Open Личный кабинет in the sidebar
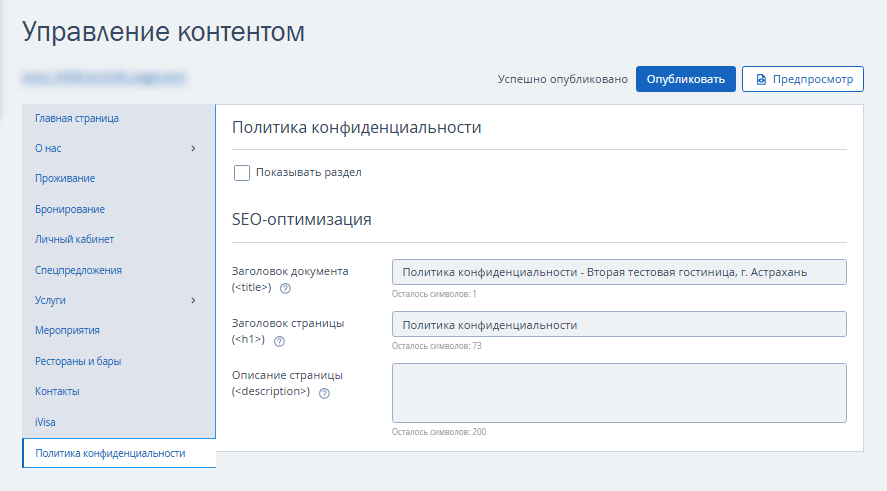Image resolution: width=887 pixels, height=491 pixels. (74, 240)
